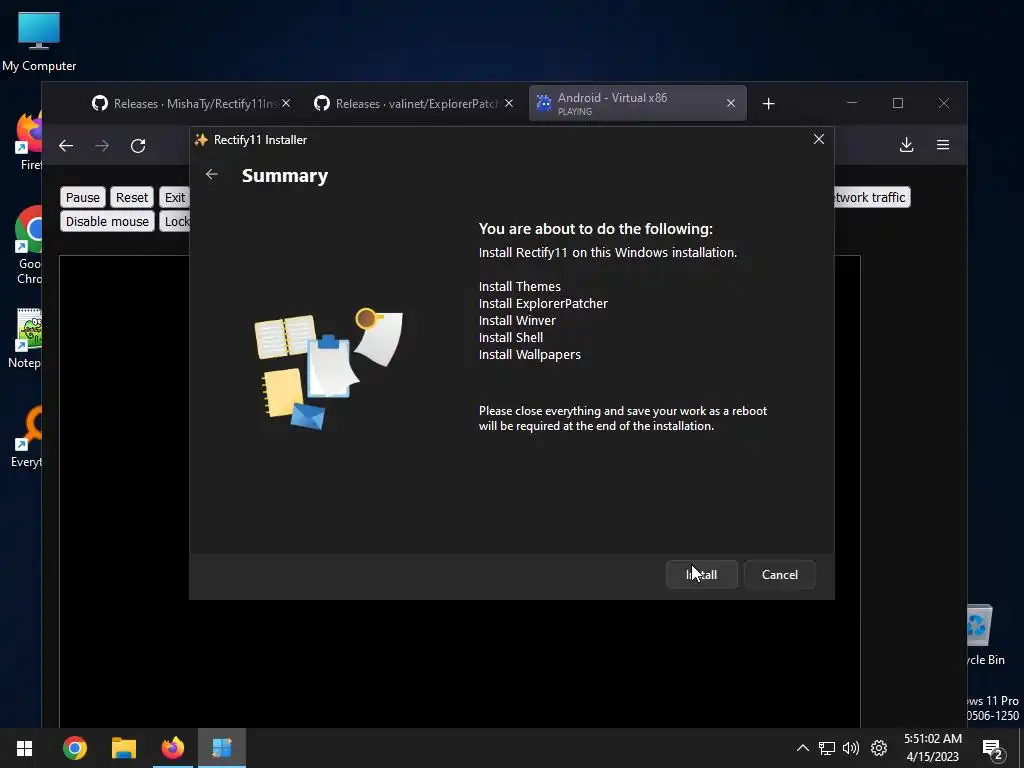The height and width of the screenshot is (768, 1024).
Task: Close the Rectify11 Installer dialog
Action: 819,139
